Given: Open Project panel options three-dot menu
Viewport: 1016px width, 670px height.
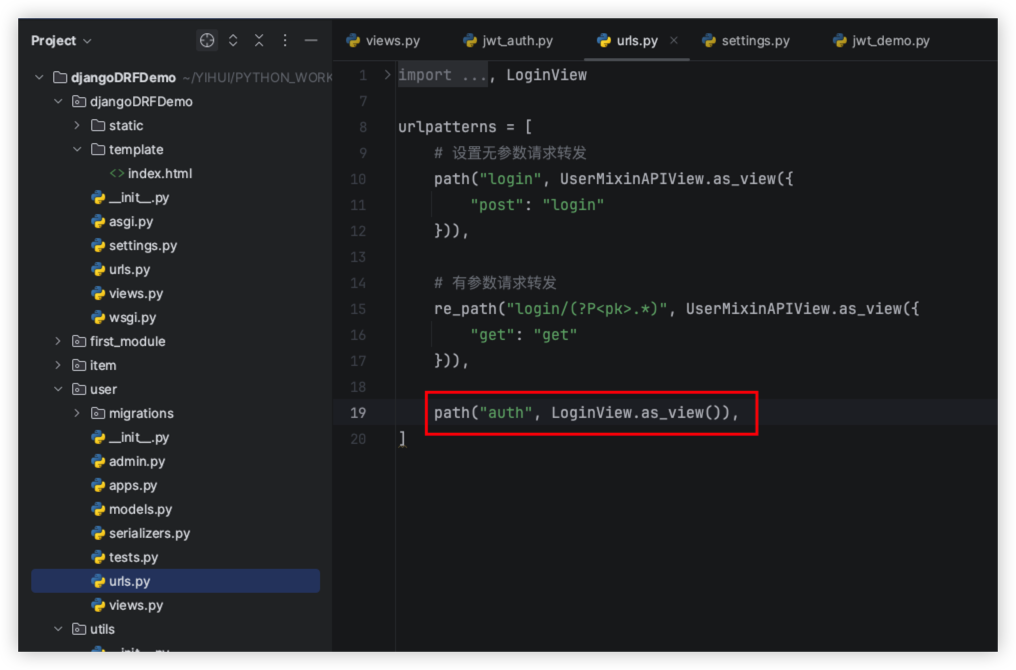Looking at the screenshot, I should [x=285, y=41].
